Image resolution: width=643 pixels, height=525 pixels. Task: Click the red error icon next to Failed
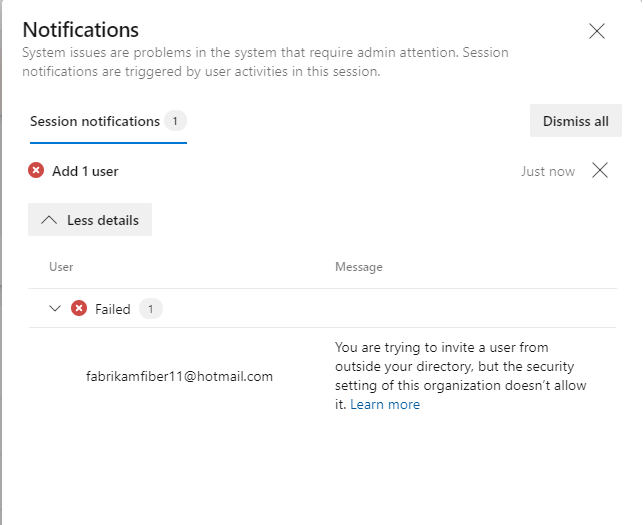[79, 309]
